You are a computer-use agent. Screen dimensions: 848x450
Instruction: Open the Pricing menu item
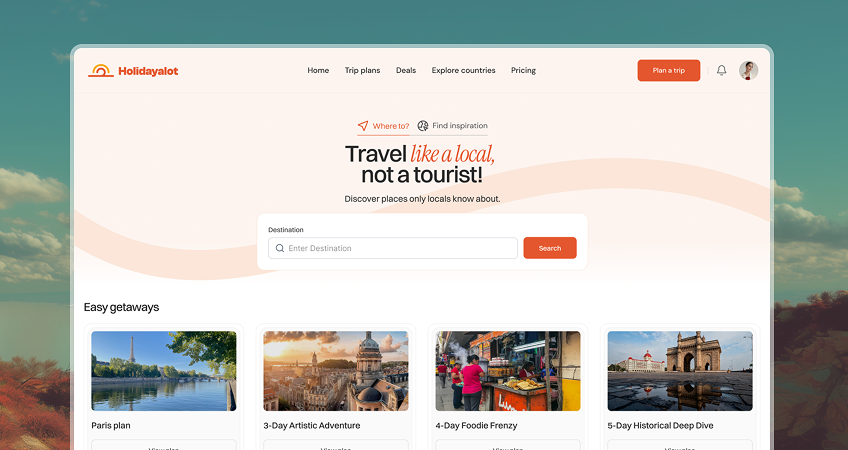coord(524,70)
